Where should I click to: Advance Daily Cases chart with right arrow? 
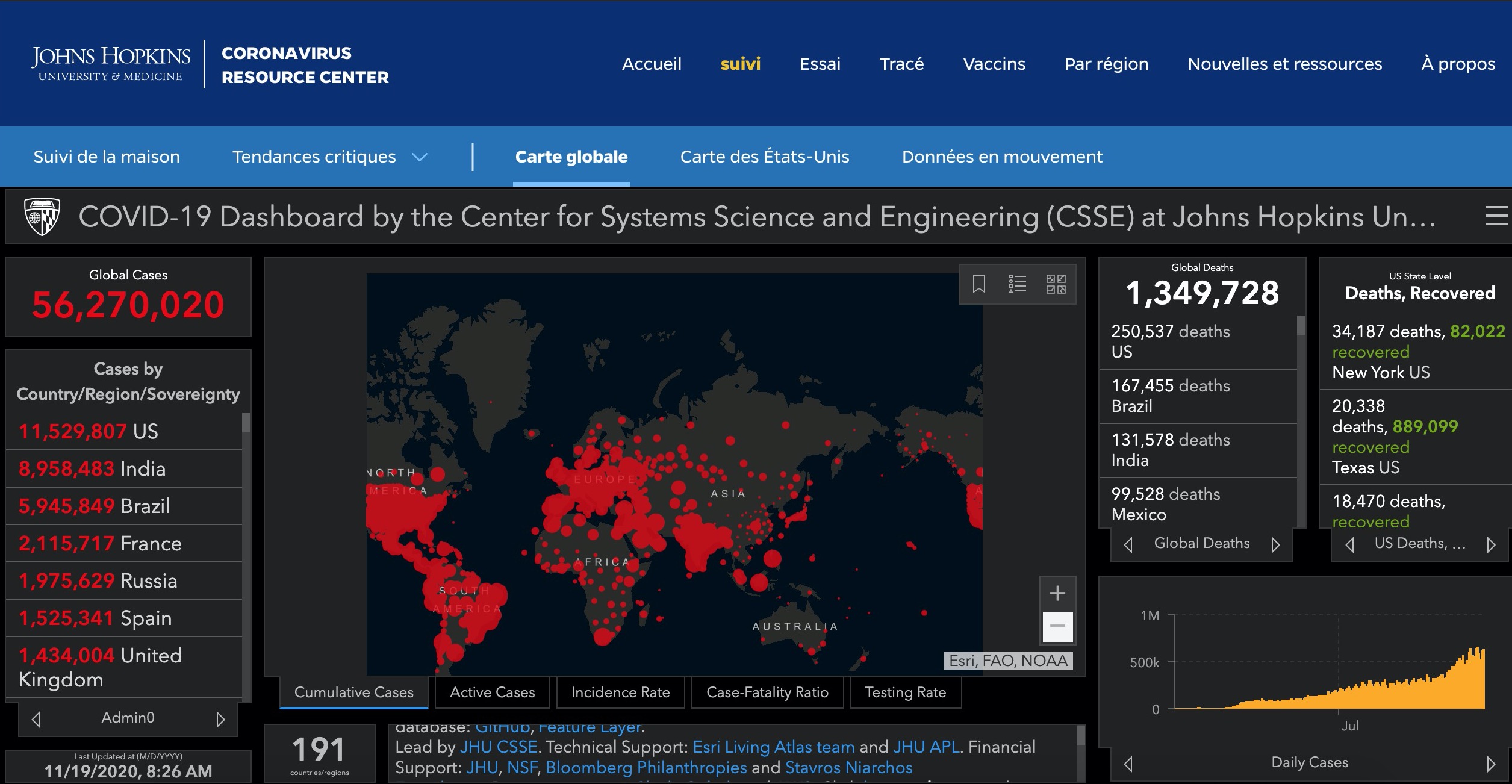[x=1490, y=764]
